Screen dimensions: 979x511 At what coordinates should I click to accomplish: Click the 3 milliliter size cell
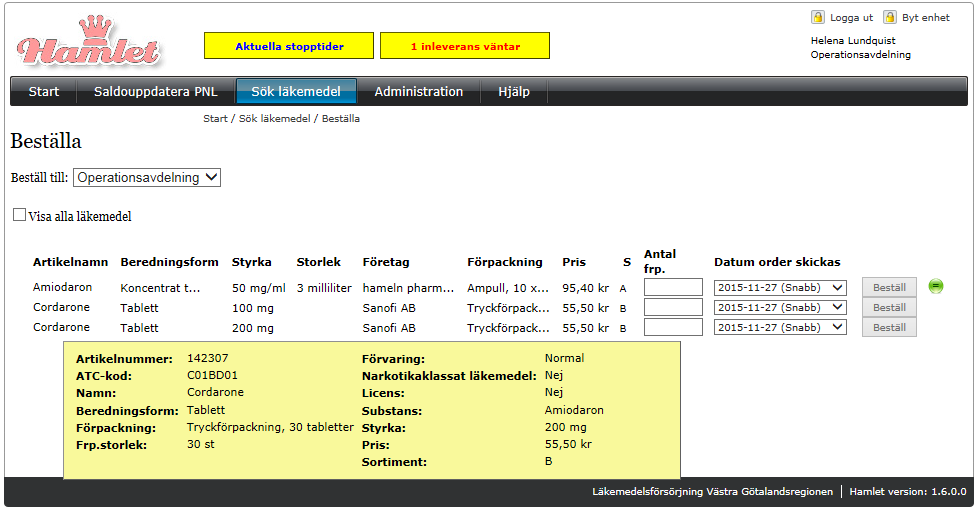(x=324, y=288)
